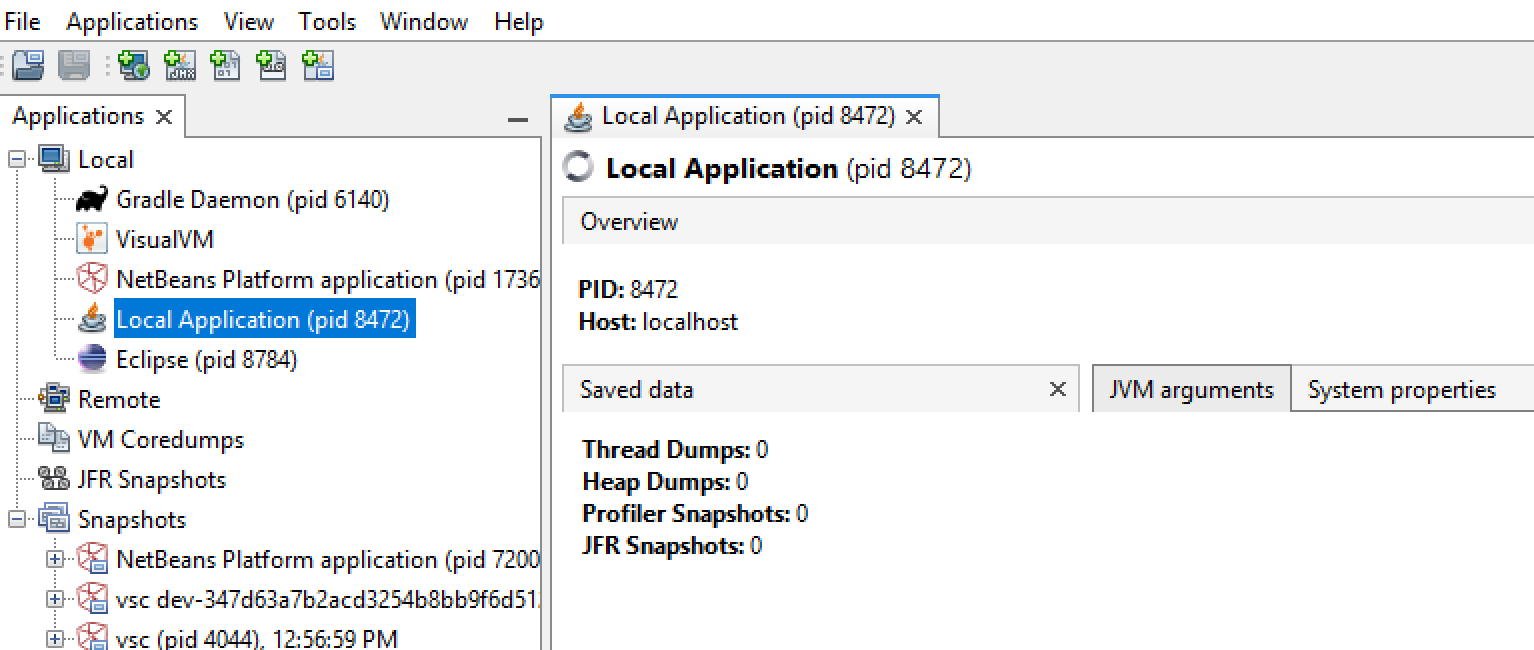The image size is (1534, 650).
Task: Open the File menu
Action: (22, 22)
